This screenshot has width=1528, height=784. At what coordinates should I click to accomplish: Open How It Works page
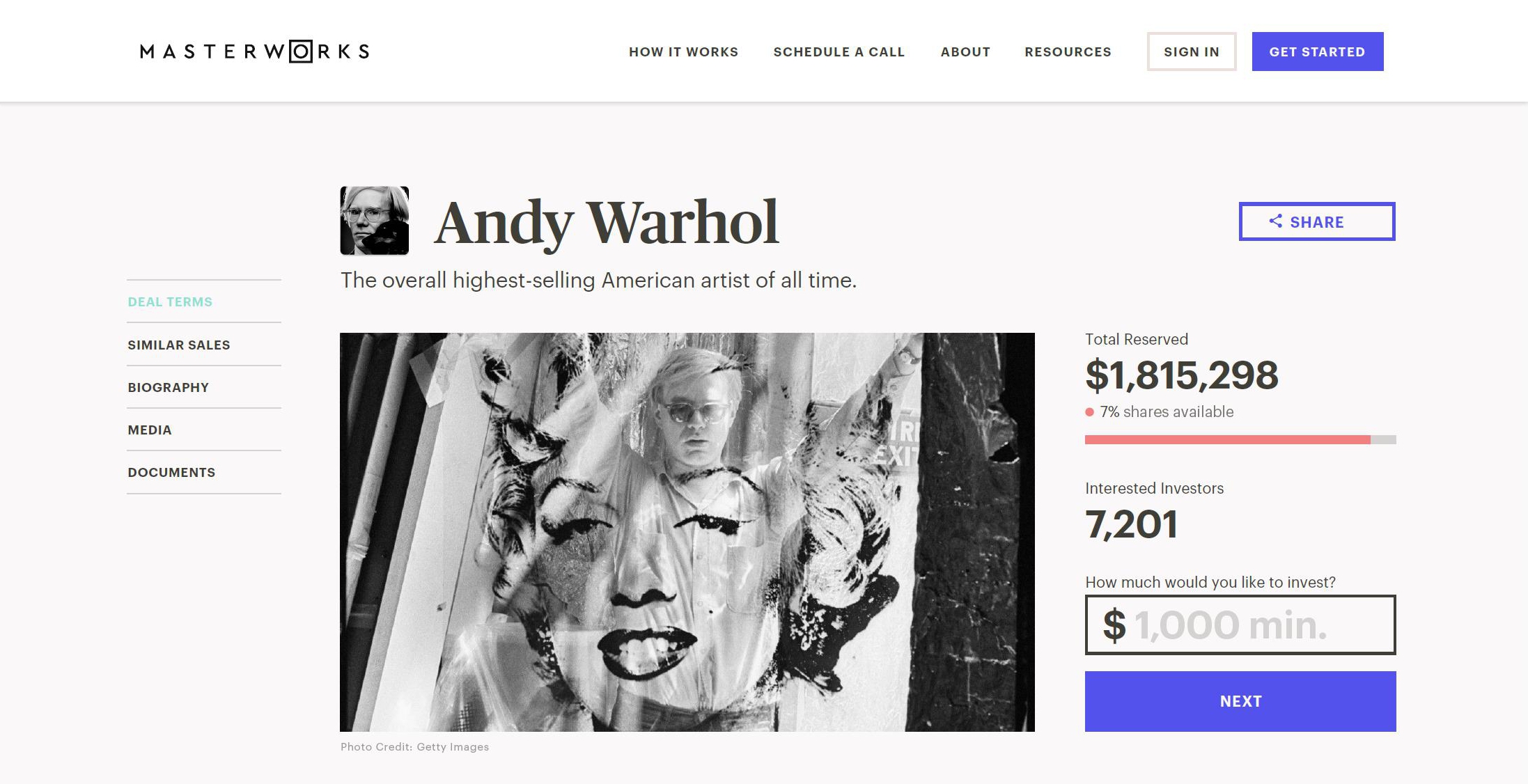click(683, 52)
